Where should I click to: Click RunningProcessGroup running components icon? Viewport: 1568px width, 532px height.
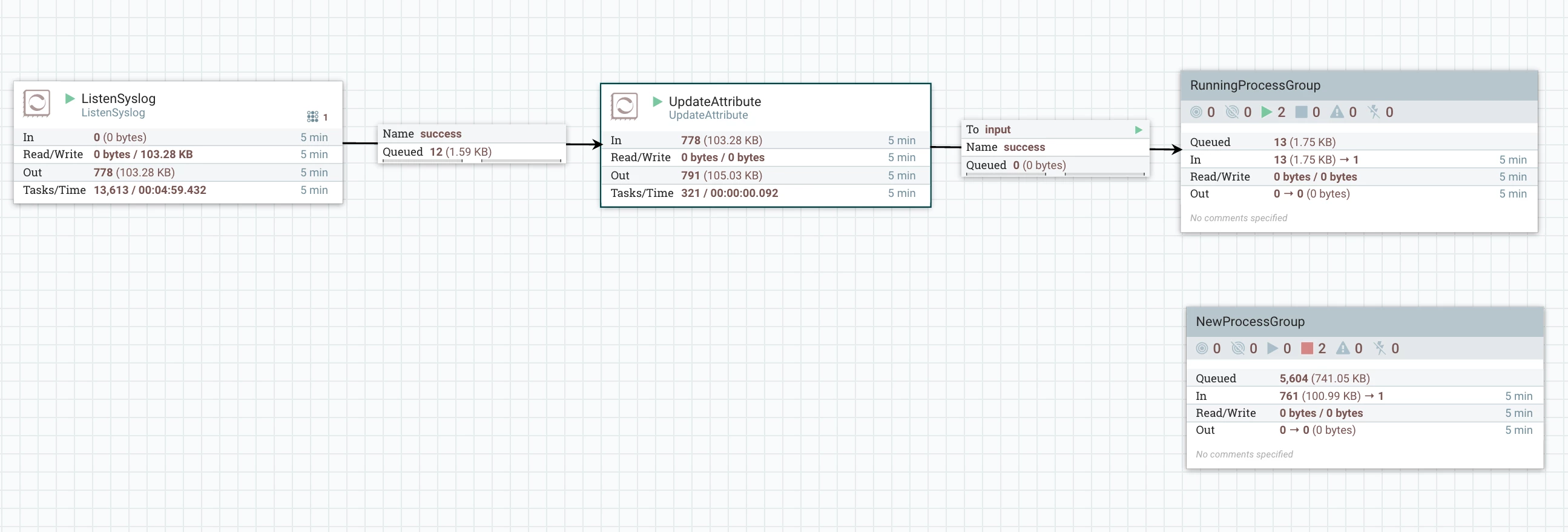tap(1267, 112)
